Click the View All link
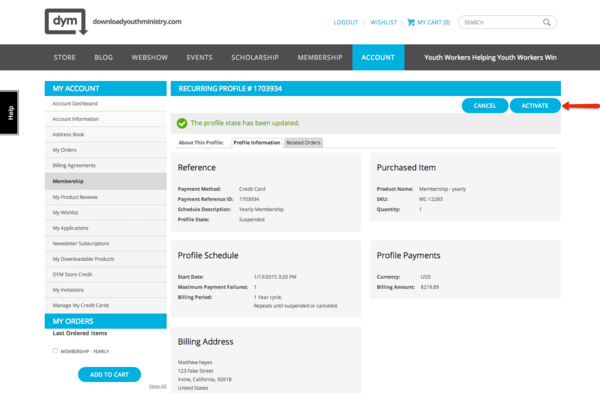 pos(158,386)
